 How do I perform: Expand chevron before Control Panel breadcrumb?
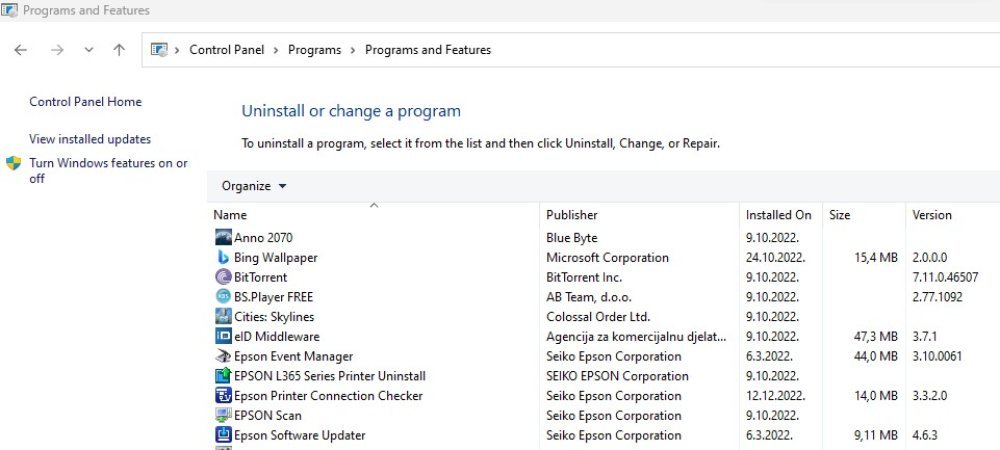click(x=177, y=50)
